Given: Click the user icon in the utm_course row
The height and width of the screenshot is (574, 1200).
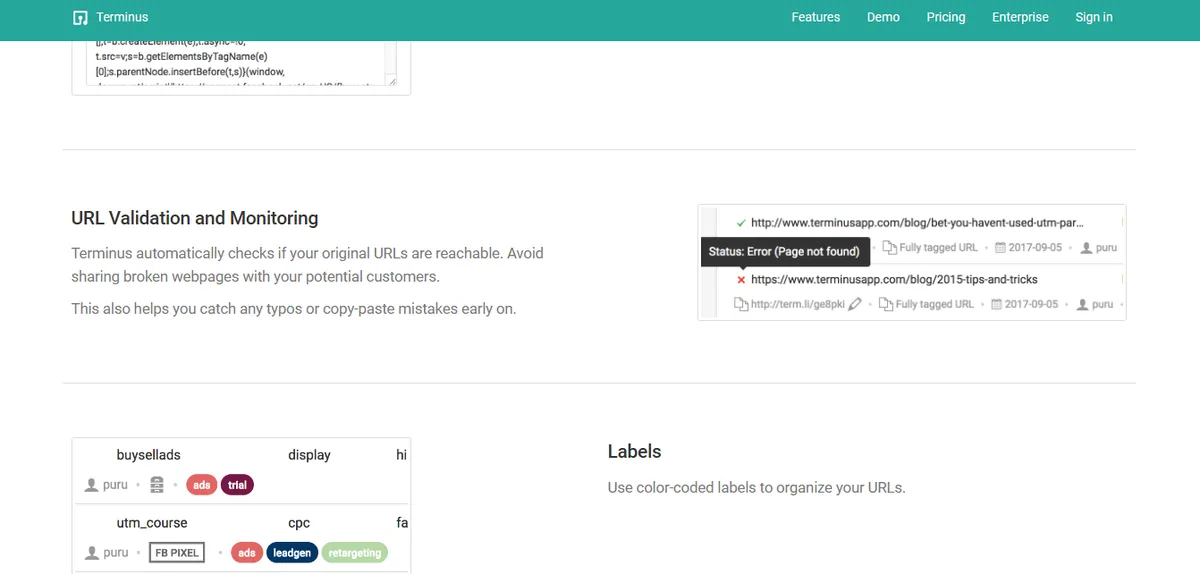Looking at the screenshot, I should (x=92, y=553).
